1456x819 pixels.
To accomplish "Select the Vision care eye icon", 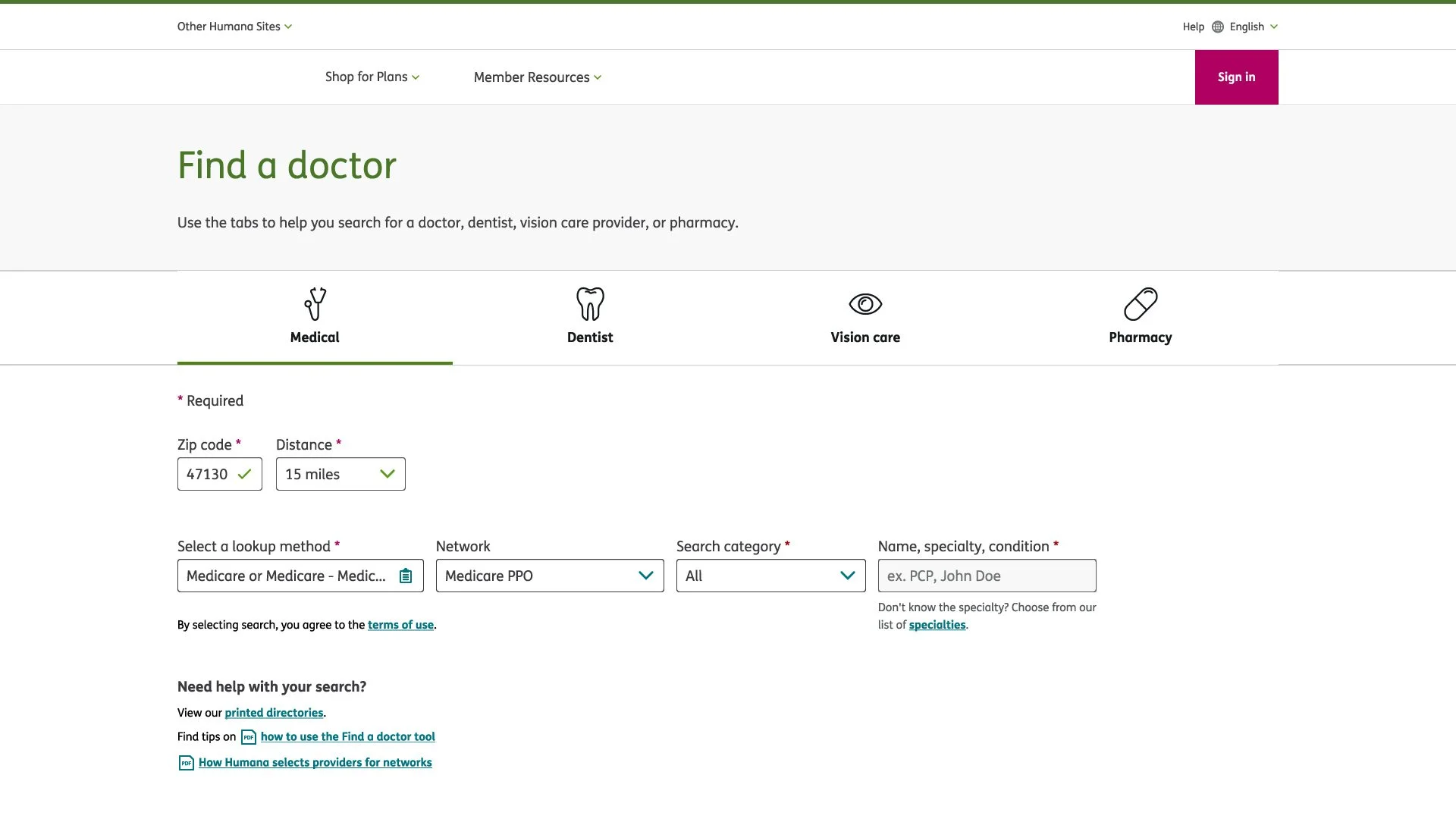I will point(865,304).
